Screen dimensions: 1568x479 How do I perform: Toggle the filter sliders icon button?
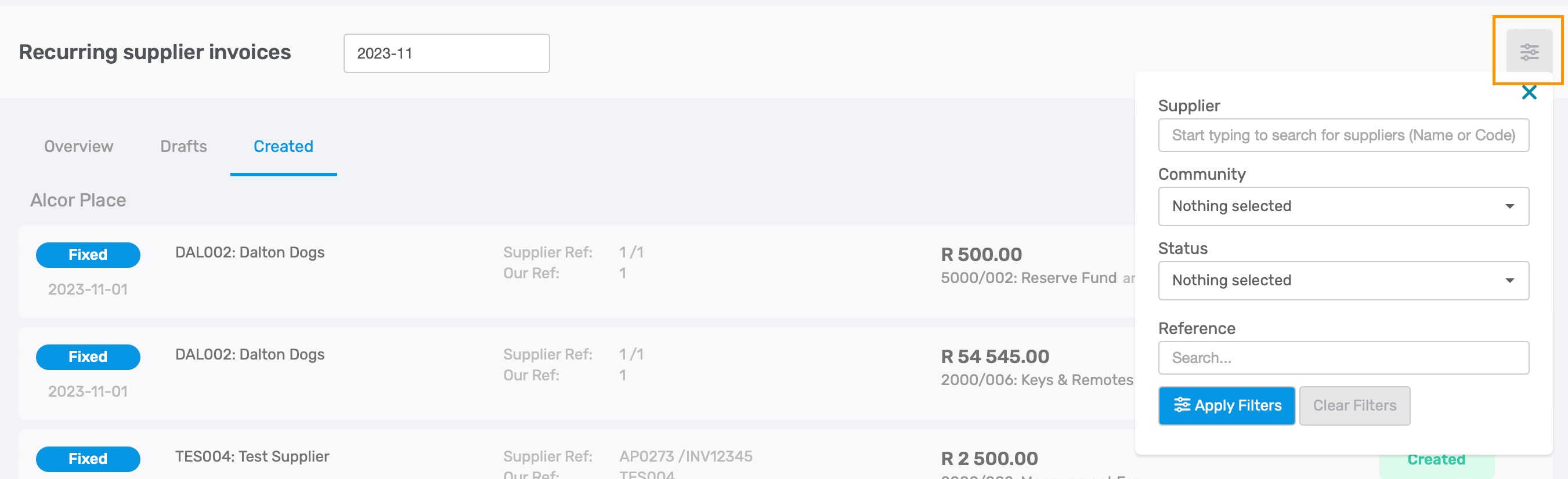(1529, 51)
